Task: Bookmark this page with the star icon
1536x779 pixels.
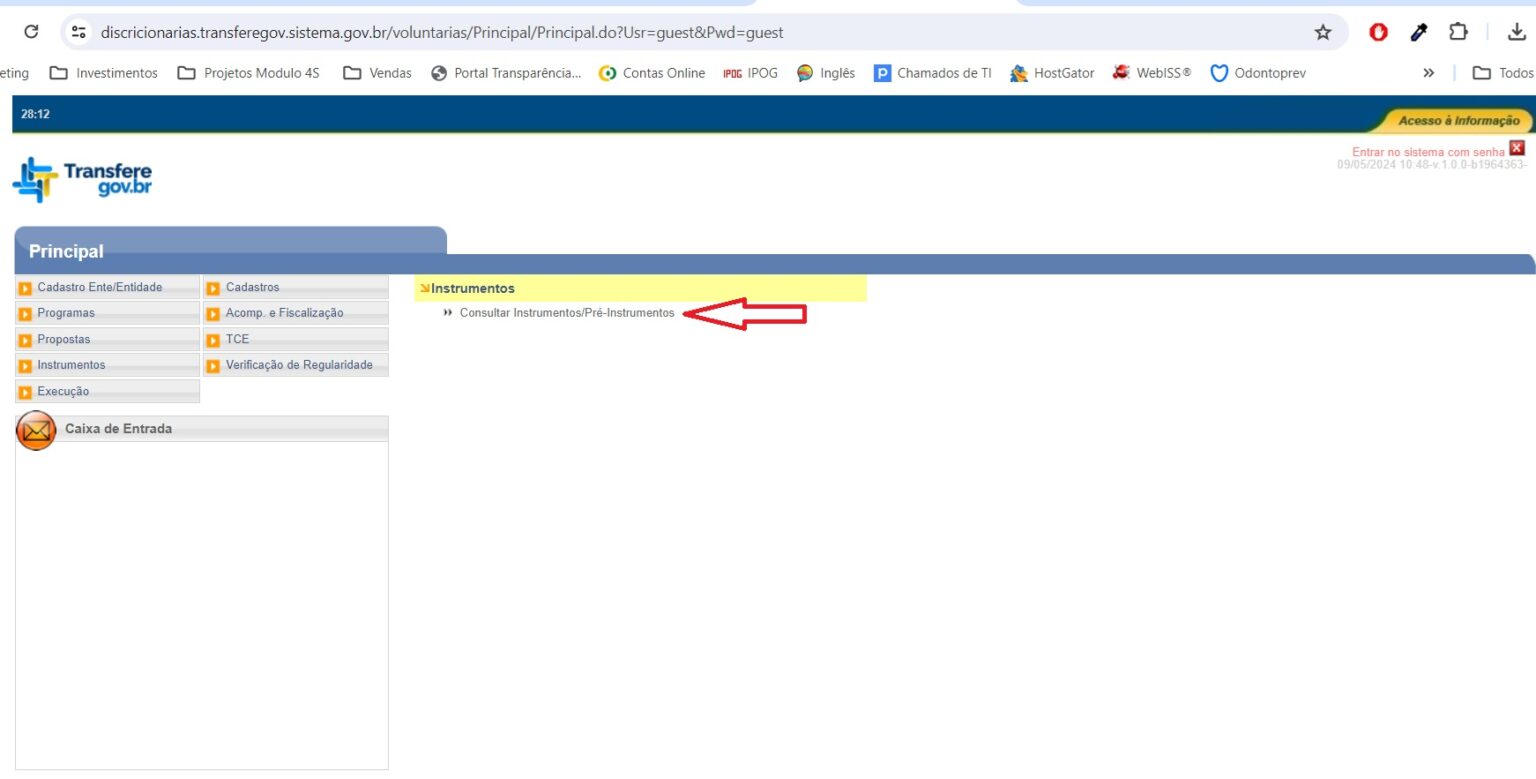Action: click(1322, 33)
